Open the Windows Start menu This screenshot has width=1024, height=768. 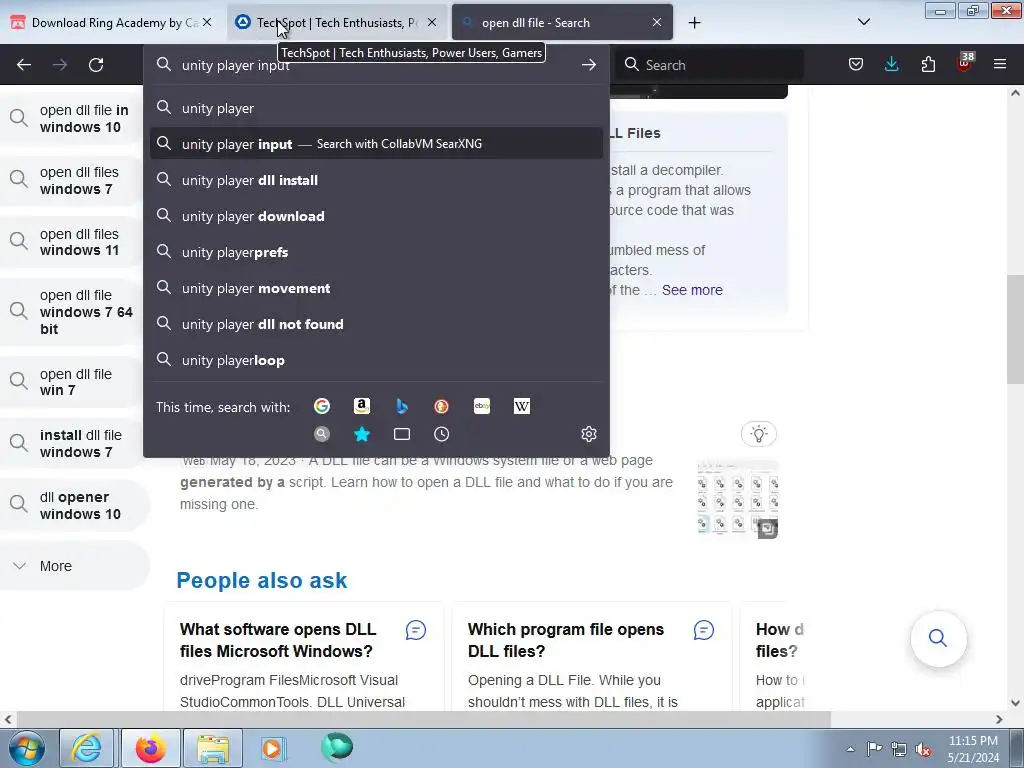pyautogui.click(x=26, y=748)
